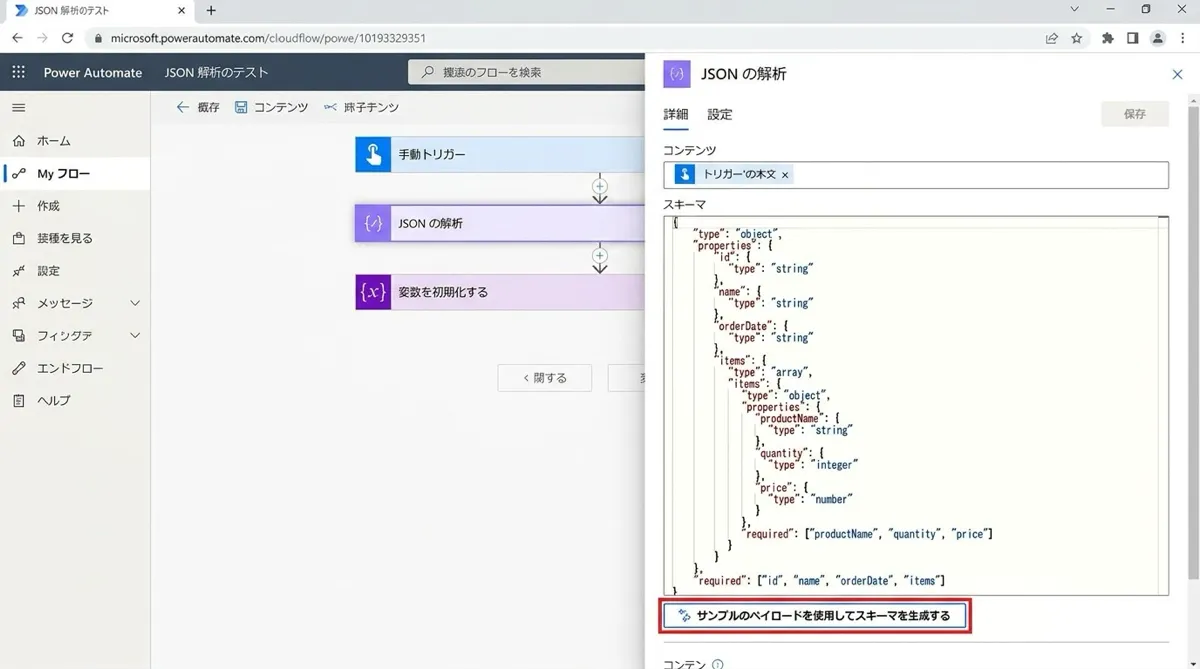Expand the メッセージ sidebar section chevron
The image size is (1200, 669).
[x=135, y=303]
